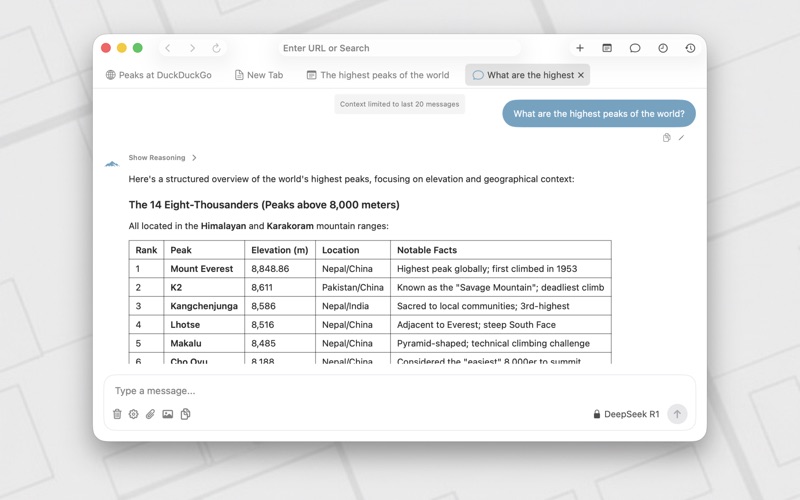Click the 'Savage Mountain' fact for K2

[501, 287]
